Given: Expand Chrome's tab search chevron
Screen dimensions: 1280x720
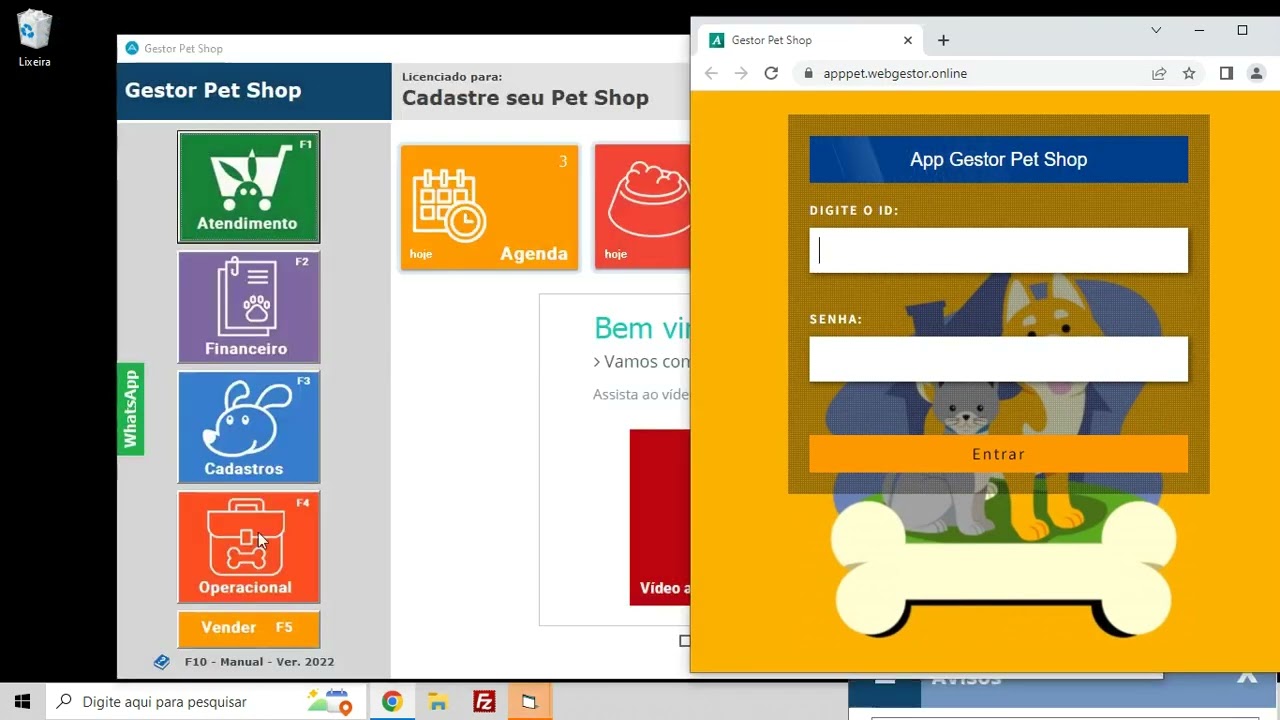Looking at the screenshot, I should tap(1156, 30).
